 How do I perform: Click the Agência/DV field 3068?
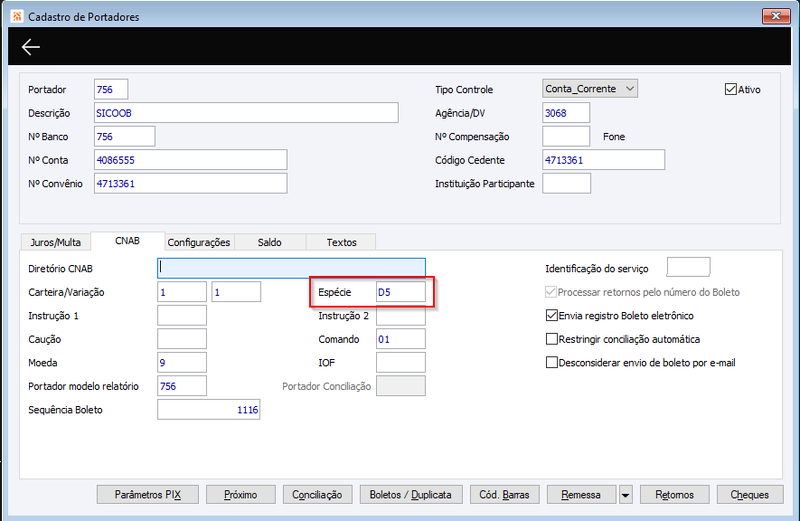coord(566,113)
